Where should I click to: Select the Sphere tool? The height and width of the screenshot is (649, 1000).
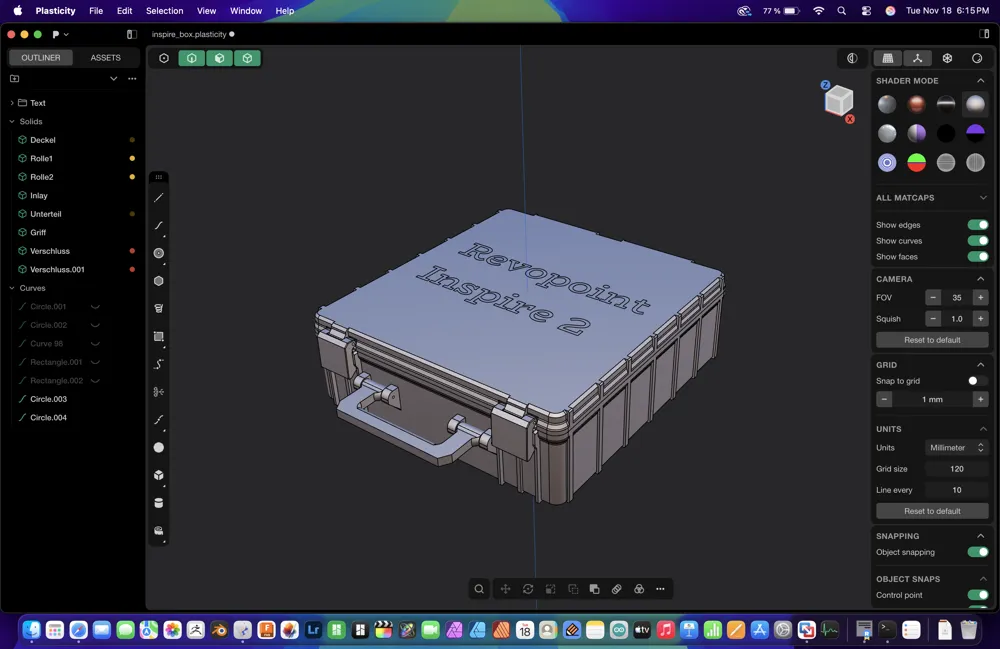(159, 448)
